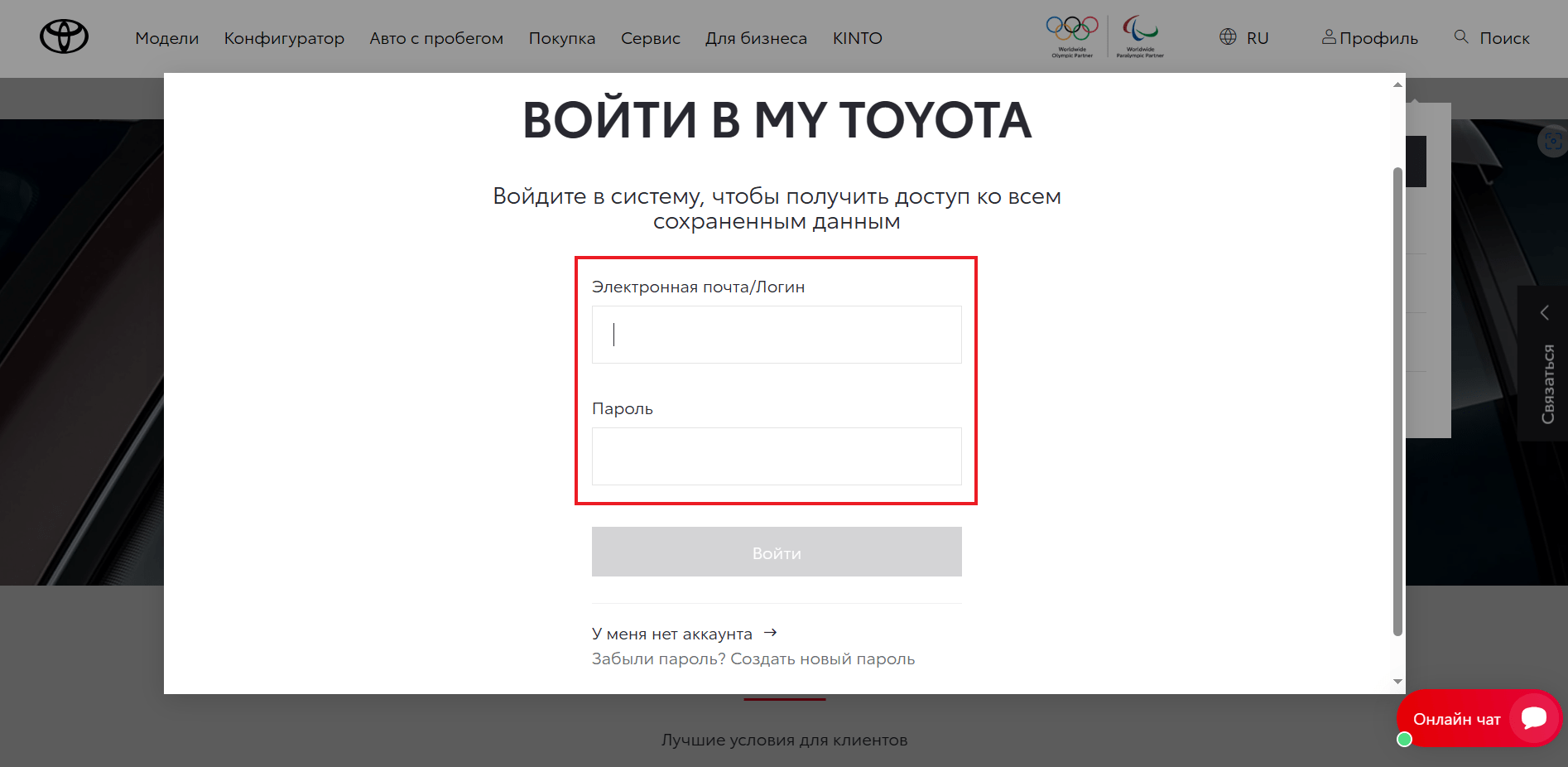
Task: Open Забыли пароль? Создать новый пароль link
Action: (753, 659)
